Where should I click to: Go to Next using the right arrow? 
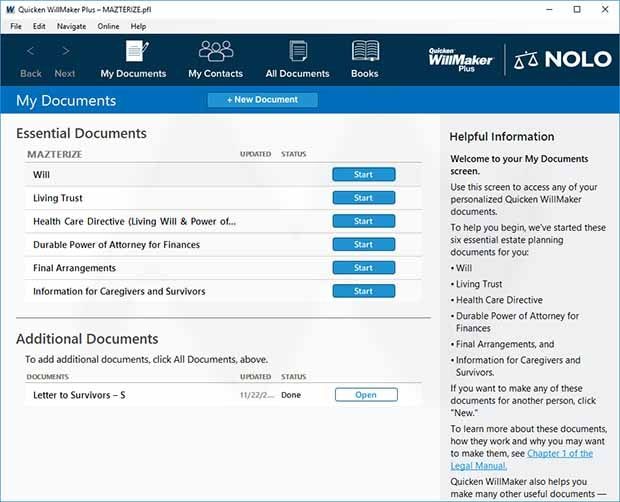point(66,51)
